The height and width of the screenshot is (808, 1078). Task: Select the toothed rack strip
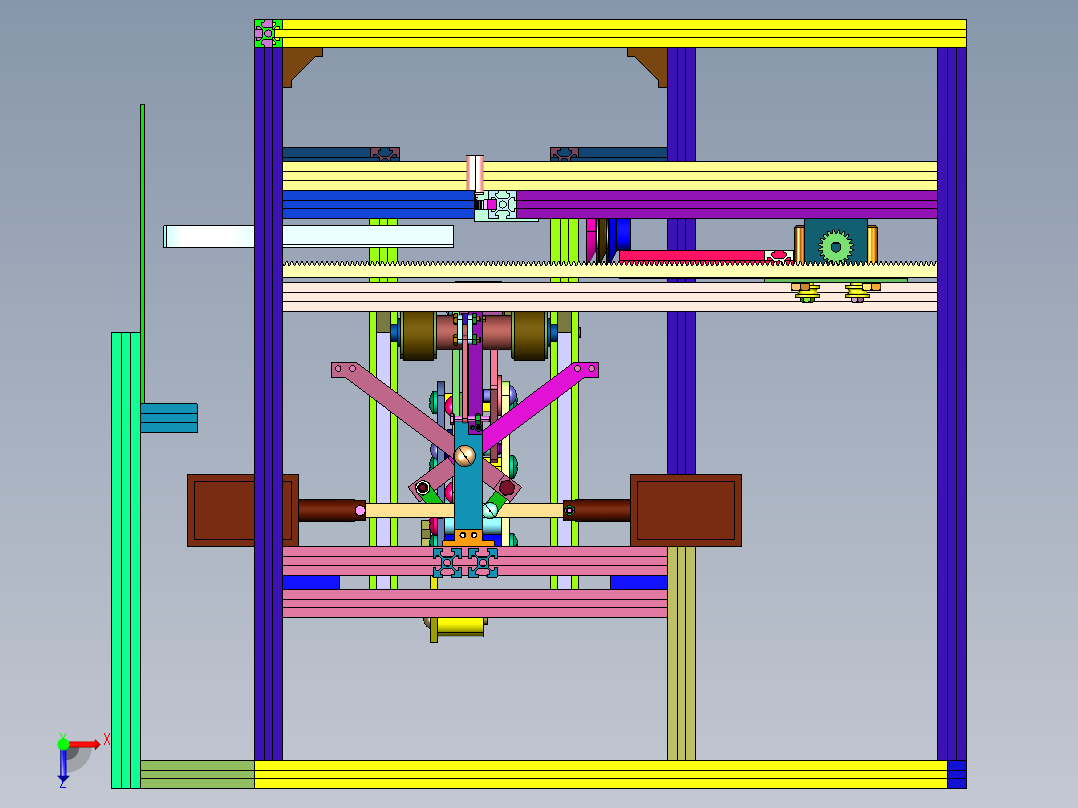point(610,269)
